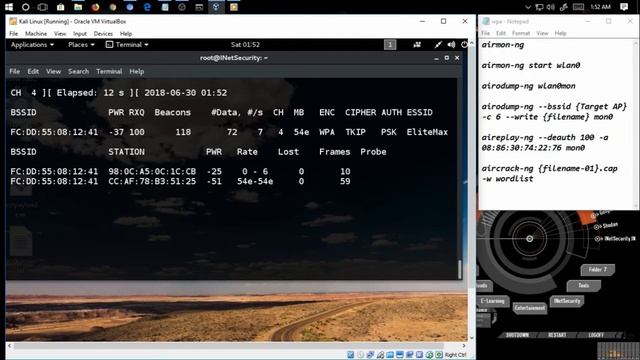This screenshot has height=360, width=640.
Task: Open terminal Help menu
Action: click(x=137, y=71)
